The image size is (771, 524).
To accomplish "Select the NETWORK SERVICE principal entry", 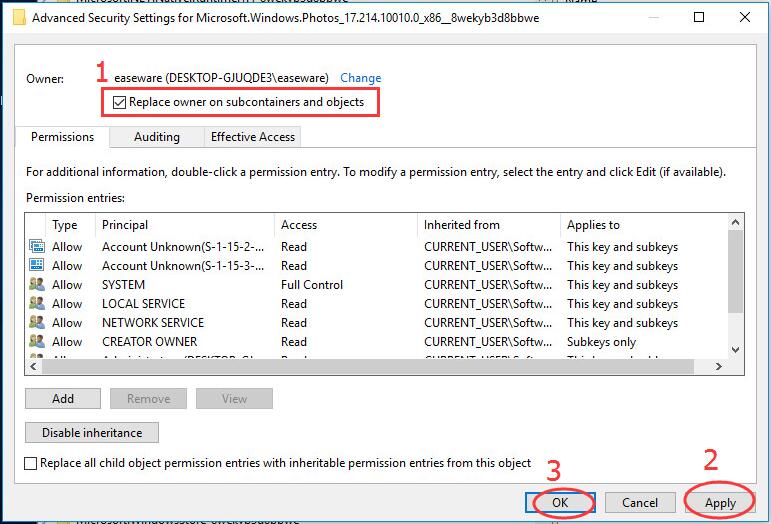I will coord(153,322).
